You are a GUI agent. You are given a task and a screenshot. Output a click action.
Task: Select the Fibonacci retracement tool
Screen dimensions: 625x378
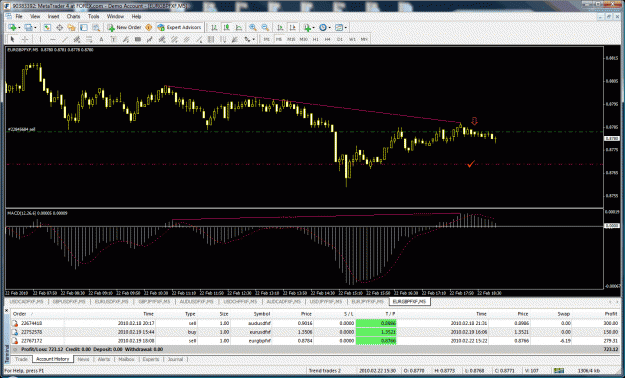pos(89,39)
